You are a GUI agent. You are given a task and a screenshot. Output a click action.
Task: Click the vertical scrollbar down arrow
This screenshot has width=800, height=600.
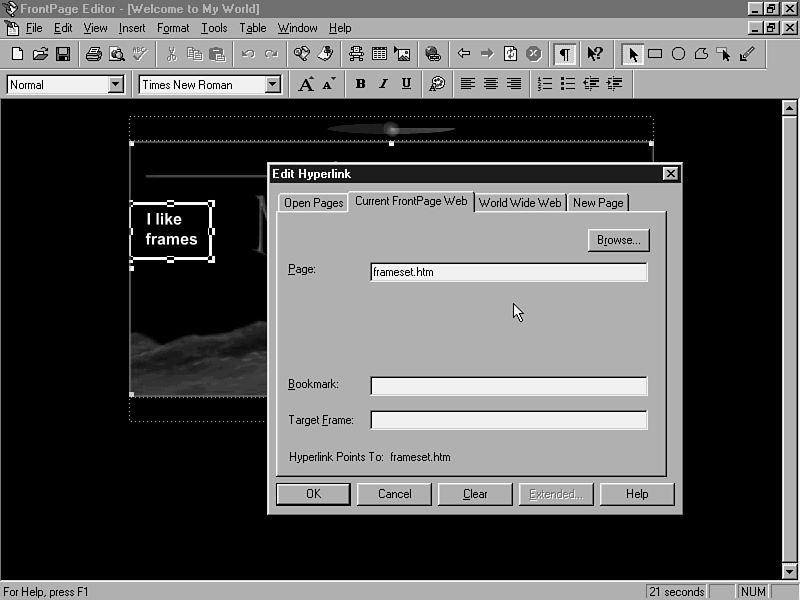[789, 572]
